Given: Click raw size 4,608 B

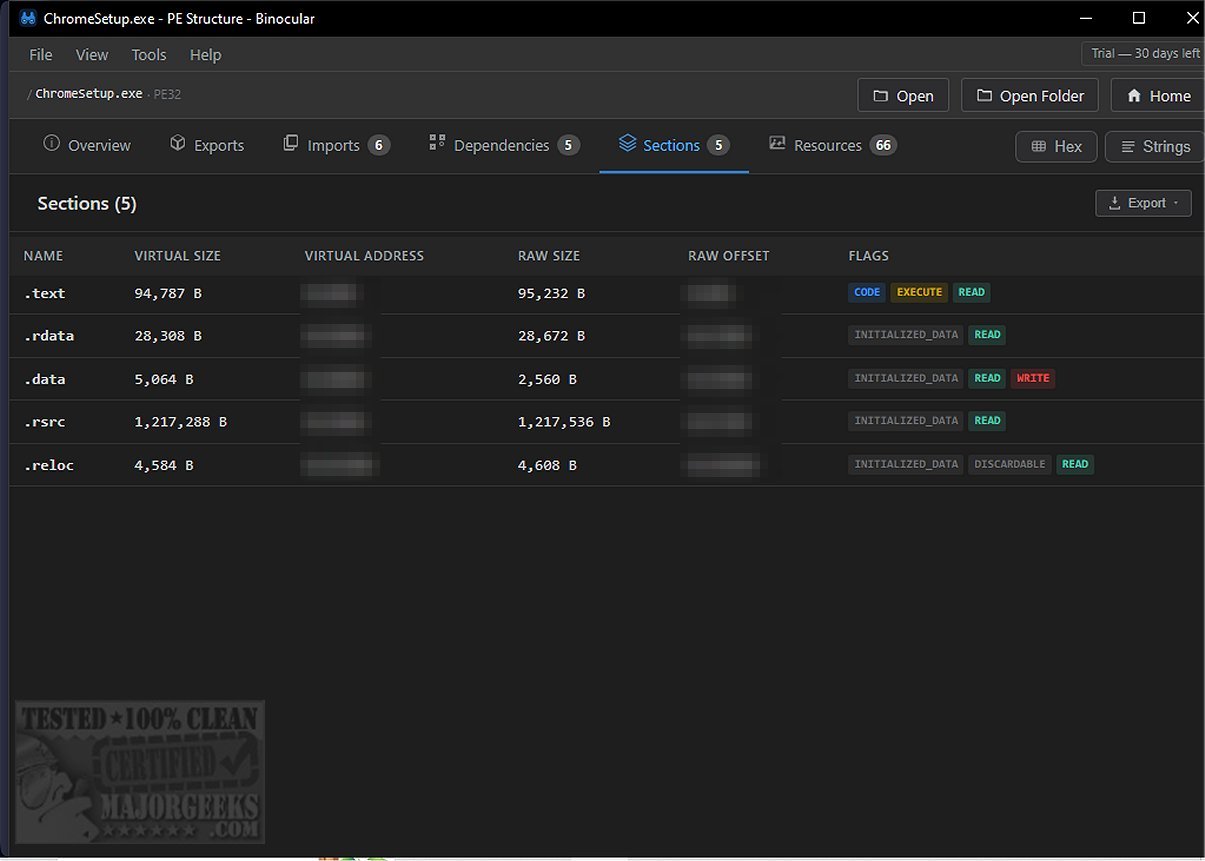Looking at the screenshot, I should click(547, 465).
